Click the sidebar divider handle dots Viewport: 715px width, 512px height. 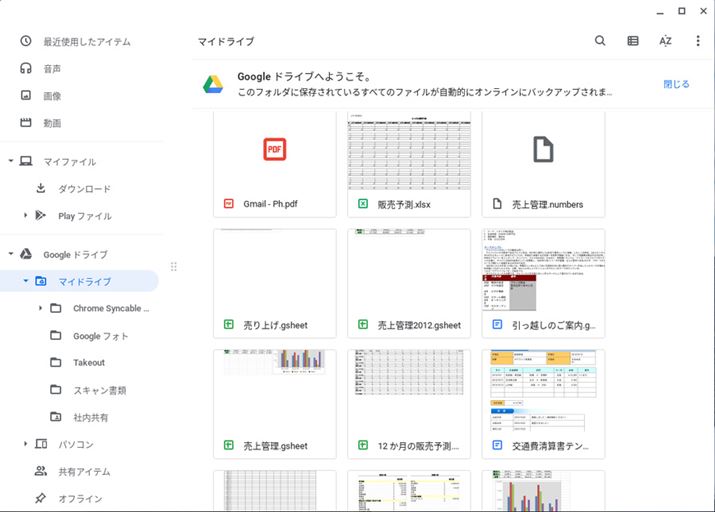click(x=173, y=267)
